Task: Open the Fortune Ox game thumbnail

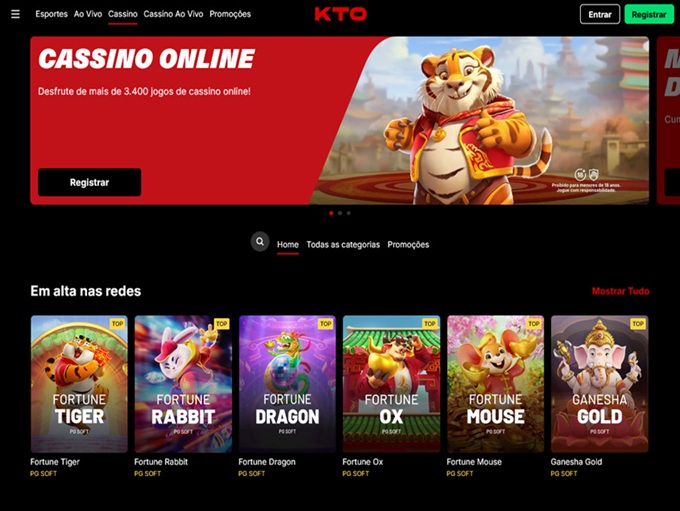Action: (391, 384)
